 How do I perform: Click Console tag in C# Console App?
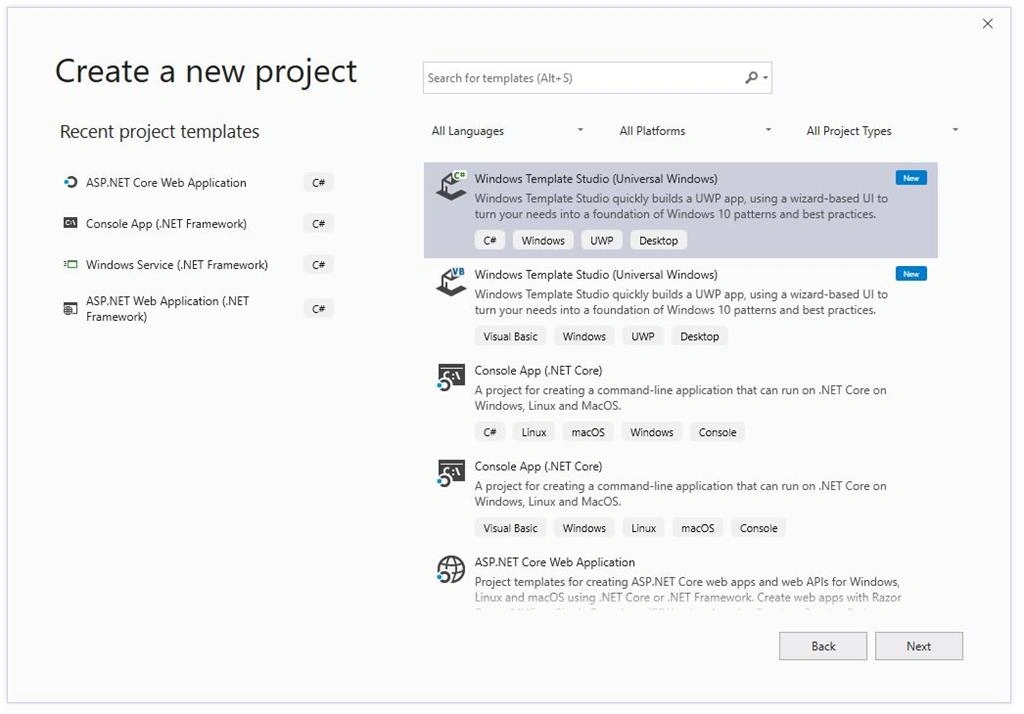pyautogui.click(x=717, y=432)
